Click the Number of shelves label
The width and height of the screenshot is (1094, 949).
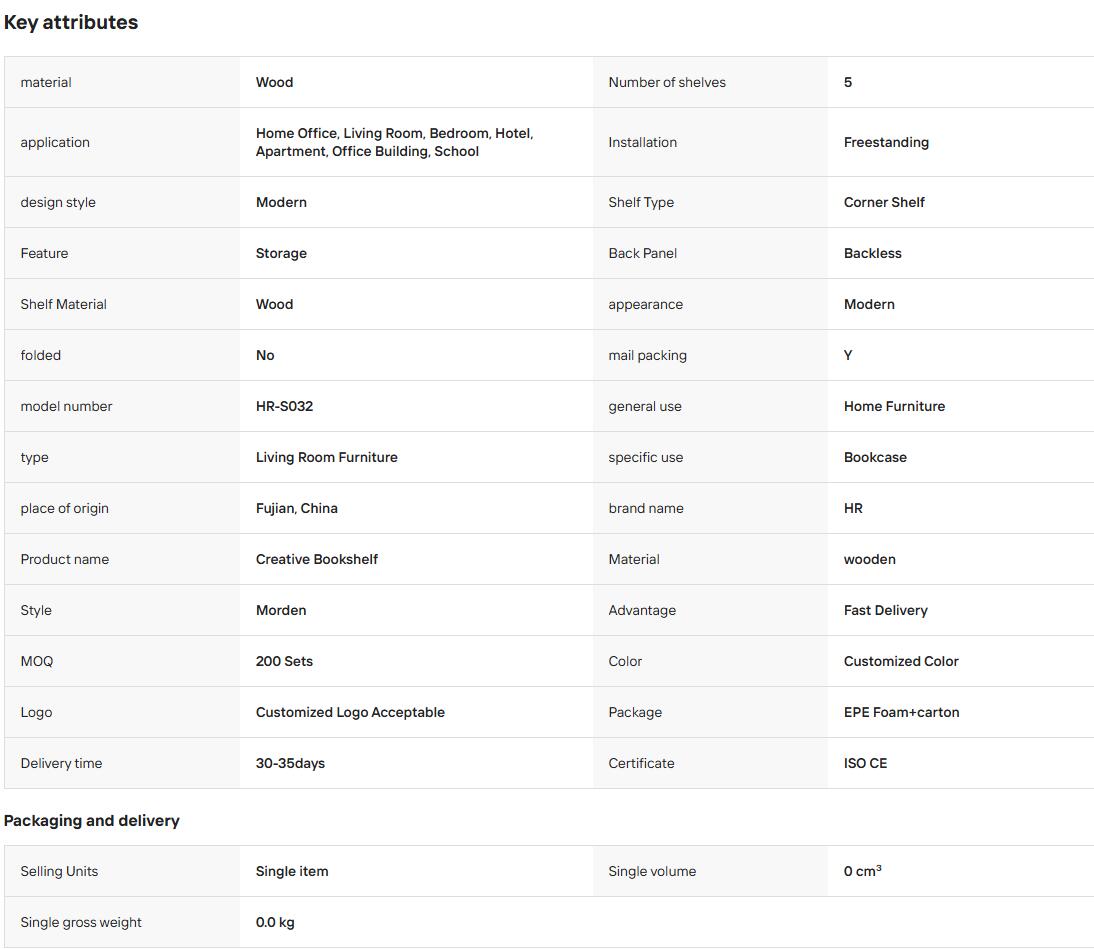coord(667,82)
